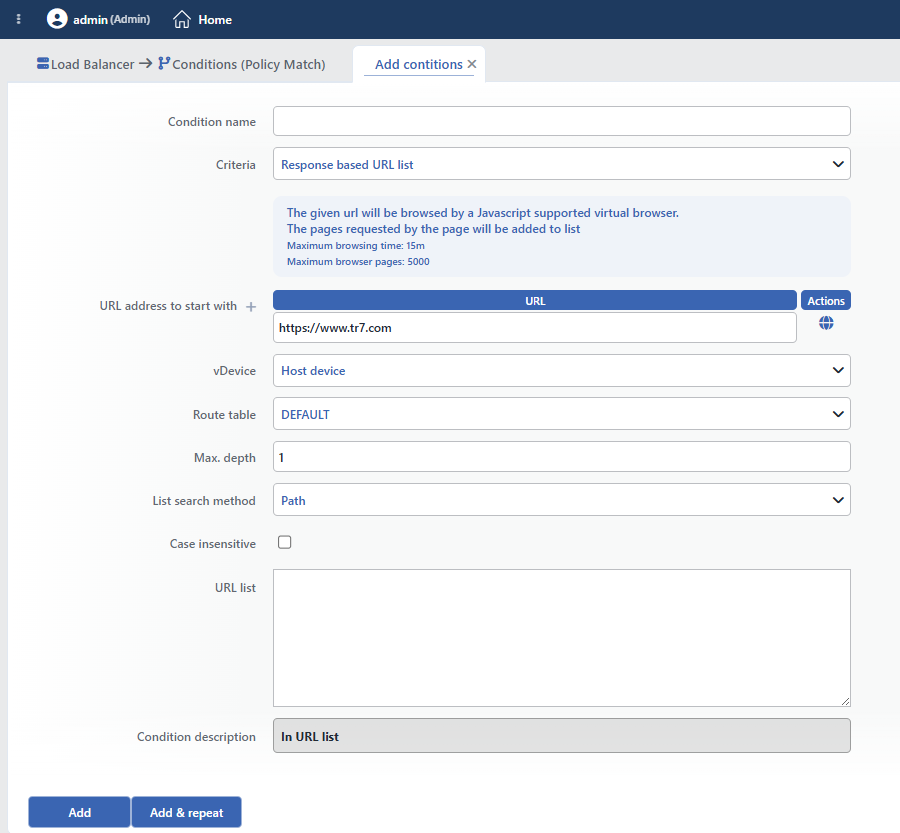Close the Add contitions tab
Screen dimensions: 900x833
pyautogui.click(x=472, y=64)
